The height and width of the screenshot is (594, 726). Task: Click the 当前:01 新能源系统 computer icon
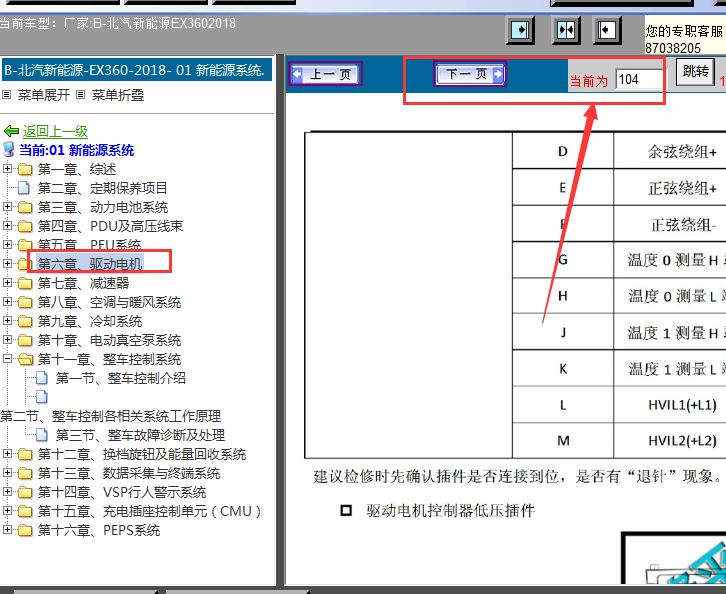pyautogui.click(x=8, y=150)
